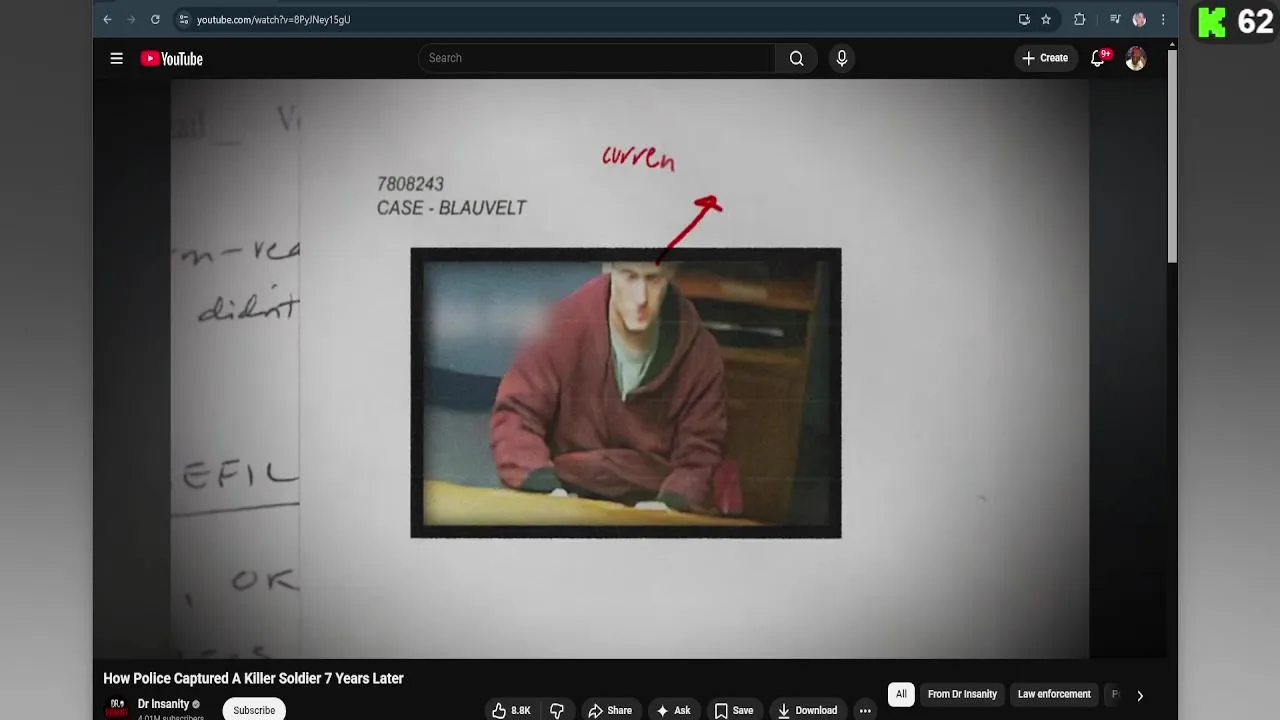Click the search magnifier button

point(796,58)
